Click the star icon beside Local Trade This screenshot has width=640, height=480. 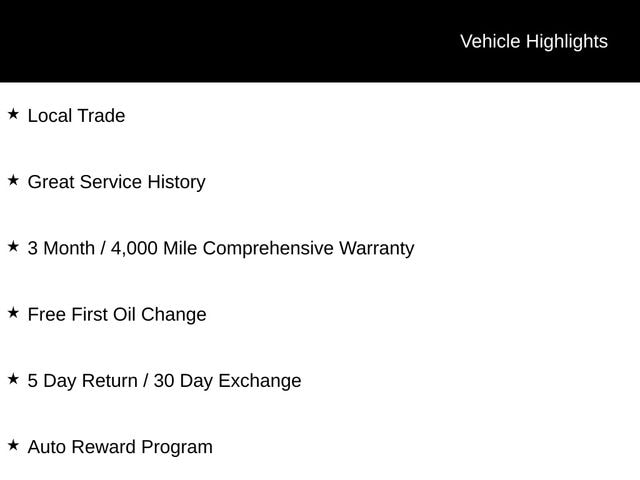(x=13, y=114)
